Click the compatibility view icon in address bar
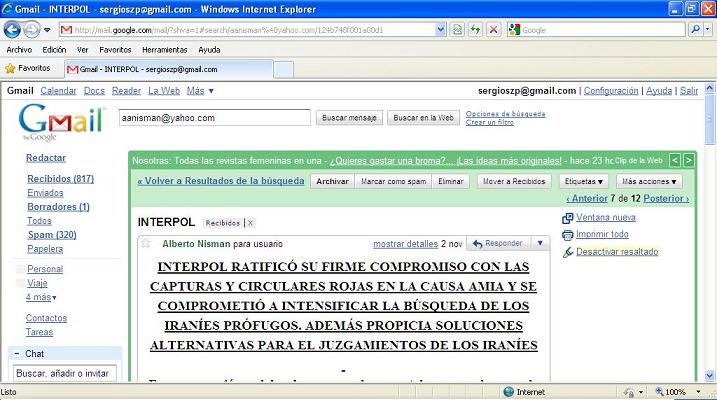The width and height of the screenshot is (717, 400). pos(457,30)
